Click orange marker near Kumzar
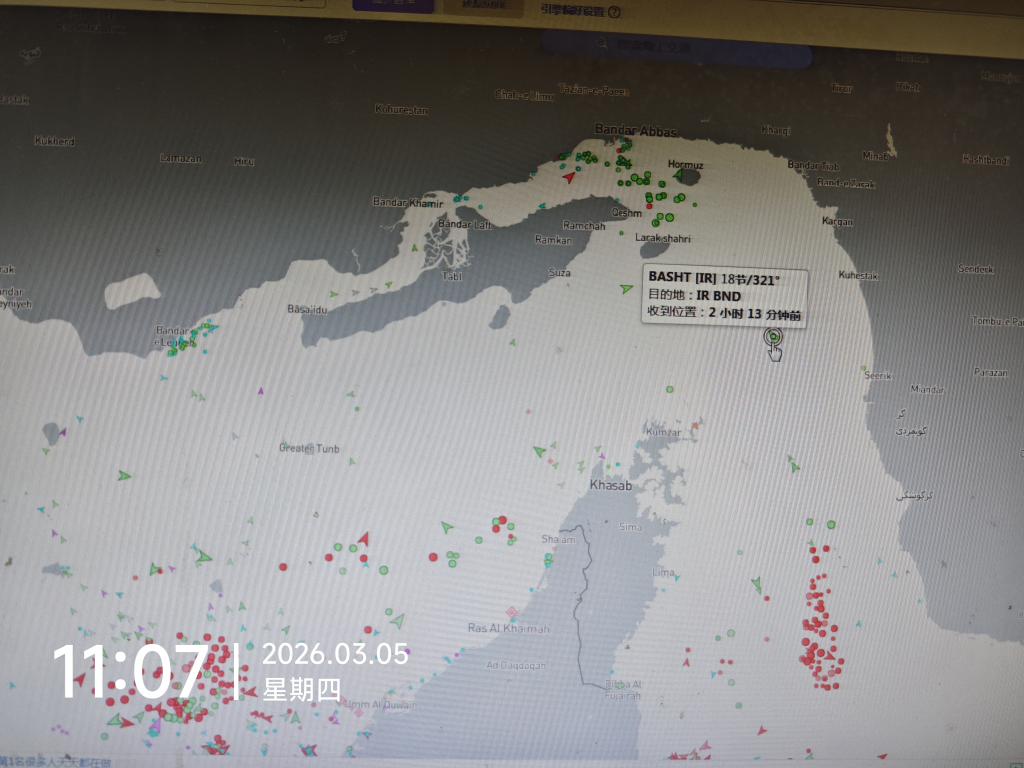Screen dimensions: 1024x768 click(x=695, y=426)
